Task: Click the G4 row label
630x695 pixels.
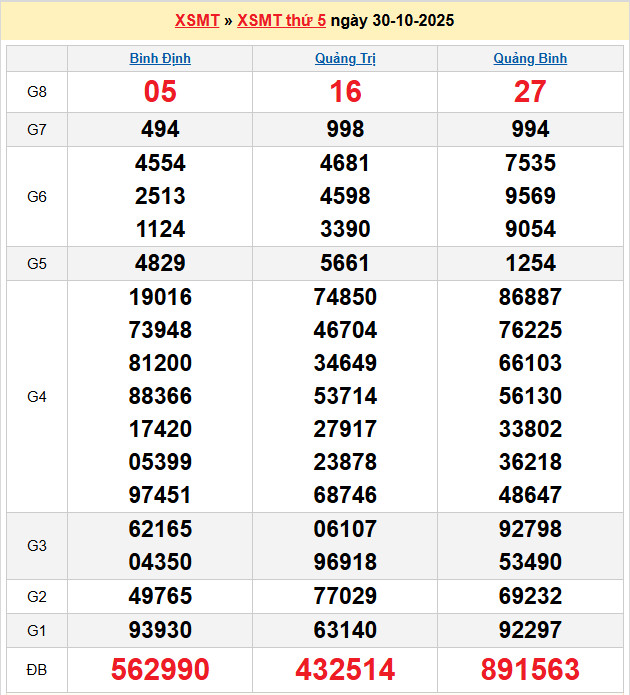Action: 37,396
